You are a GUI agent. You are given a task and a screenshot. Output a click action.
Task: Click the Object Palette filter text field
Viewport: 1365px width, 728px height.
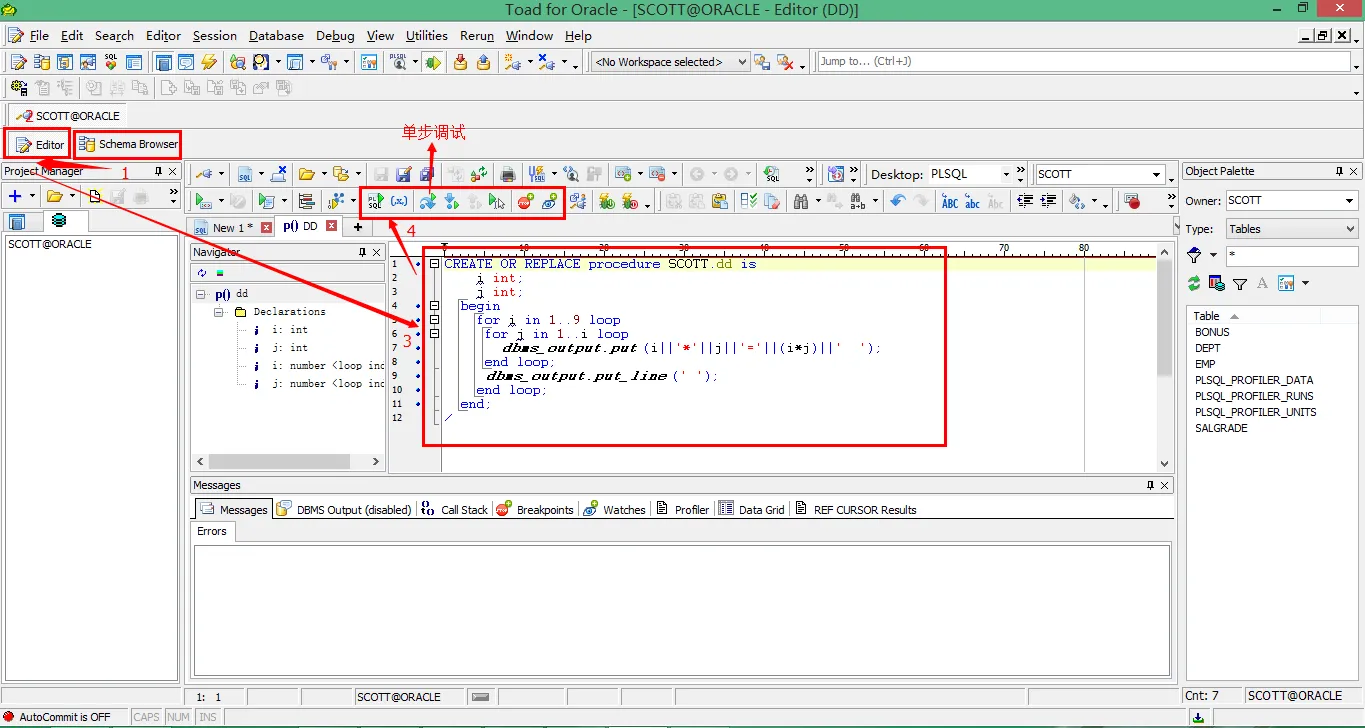(x=1291, y=256)
